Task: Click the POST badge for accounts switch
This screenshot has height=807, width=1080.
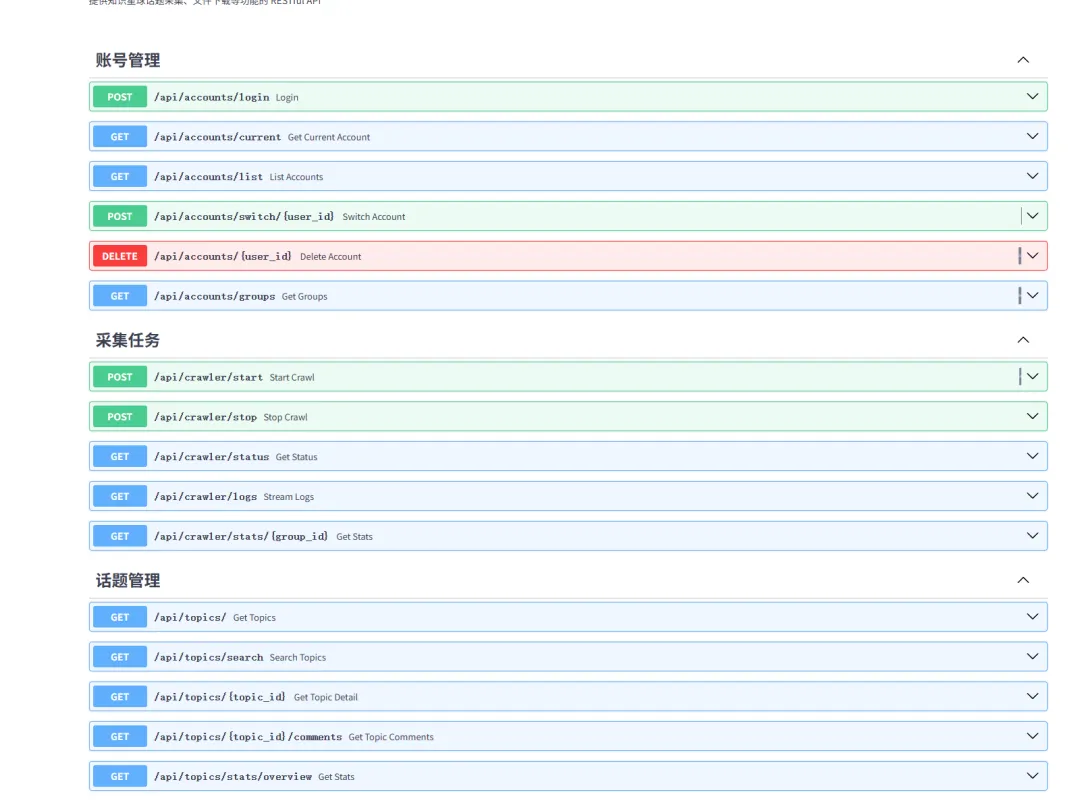Action: (x=120, y=216)
